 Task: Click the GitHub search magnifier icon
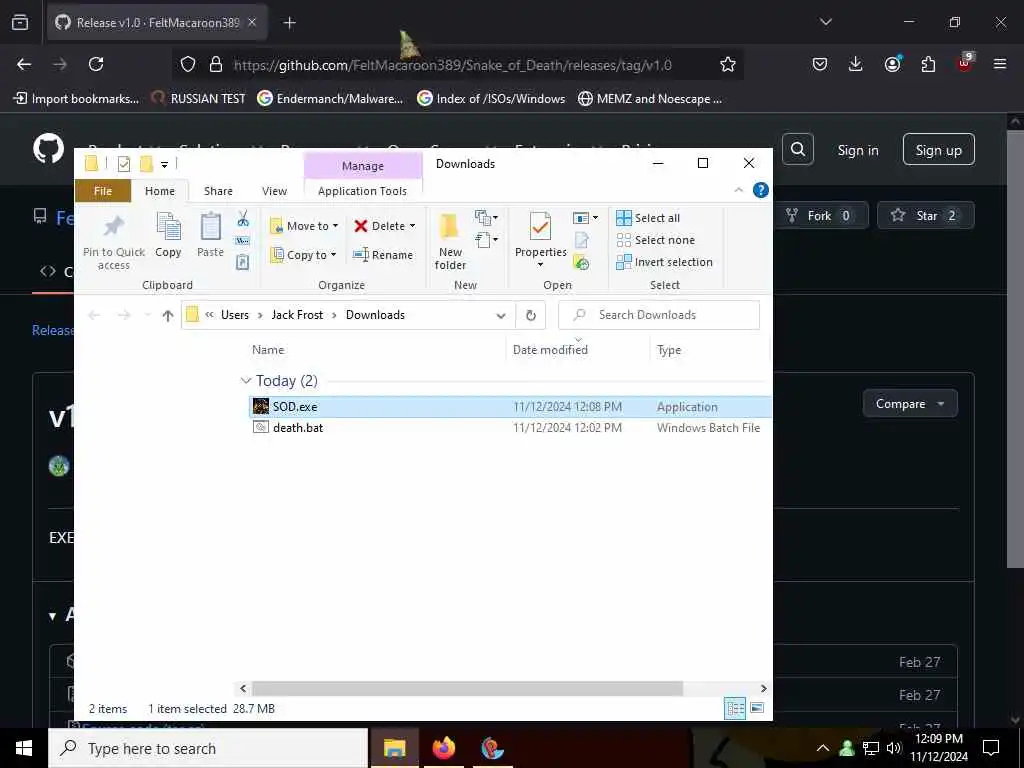pos(798,150)
